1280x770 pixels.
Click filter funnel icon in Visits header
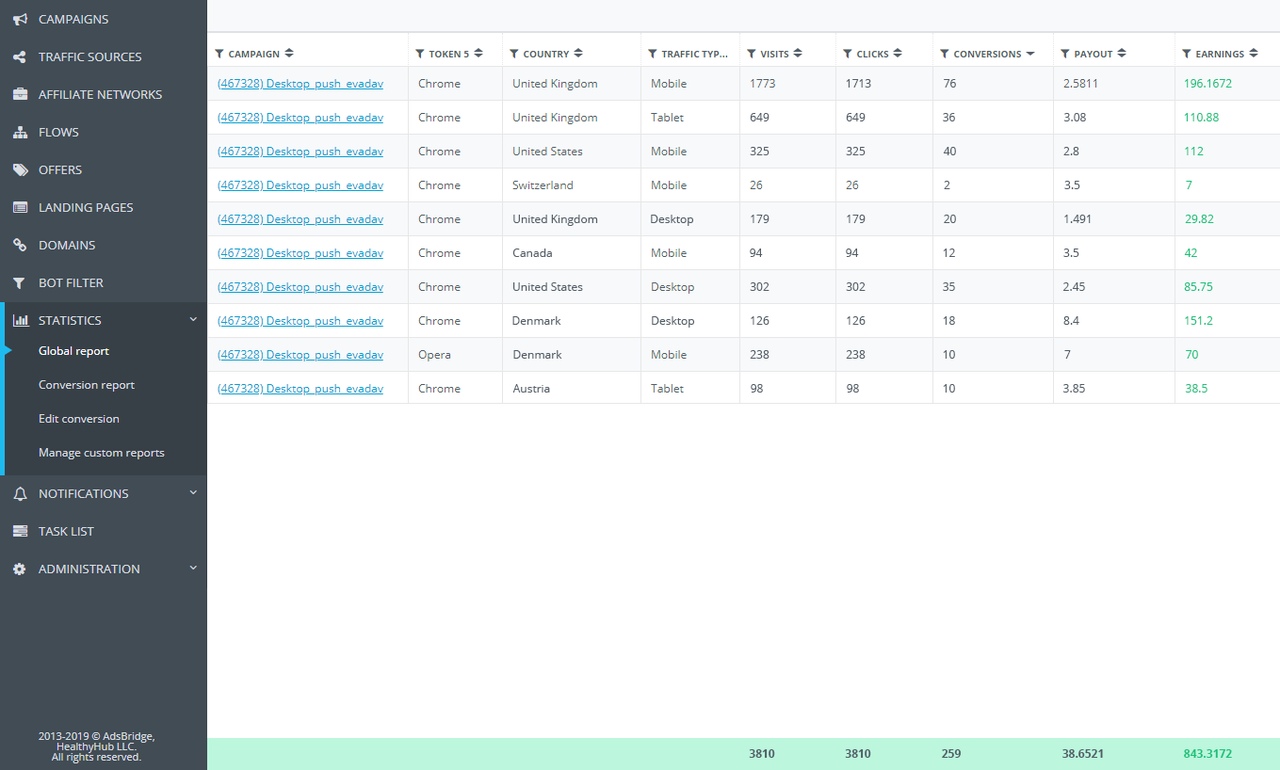click(752, 54)
